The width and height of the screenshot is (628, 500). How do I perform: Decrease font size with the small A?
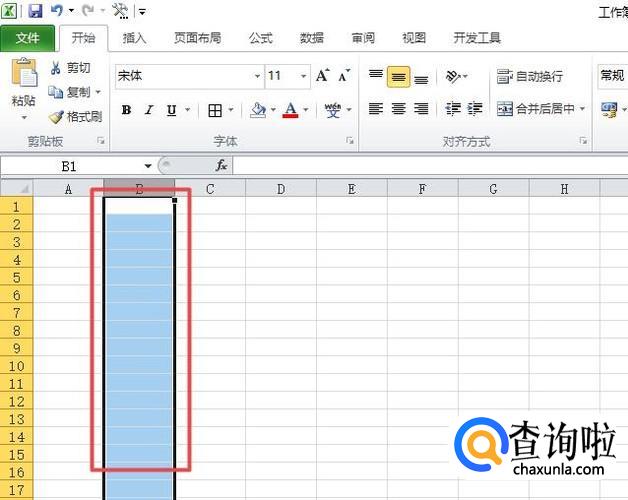[x=344, y=75]
